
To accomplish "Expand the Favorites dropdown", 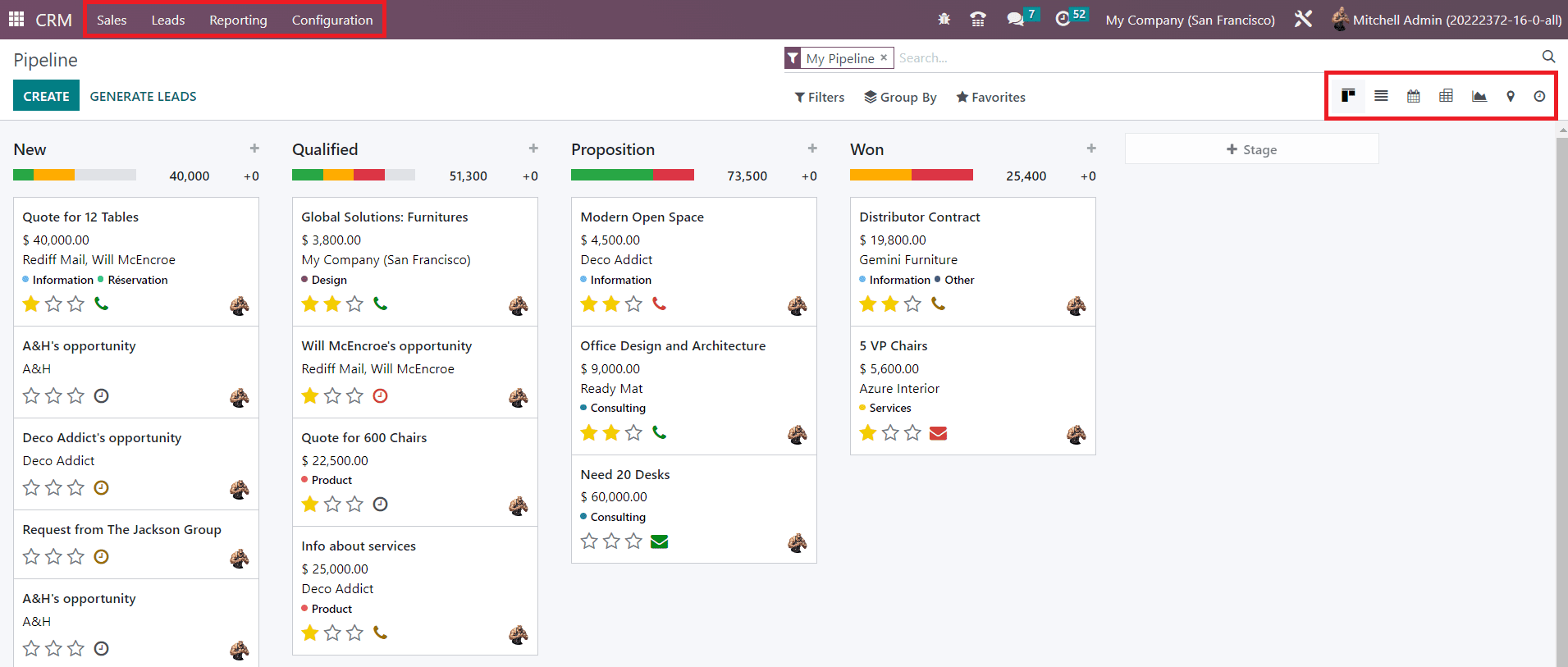I will (990, 97).
